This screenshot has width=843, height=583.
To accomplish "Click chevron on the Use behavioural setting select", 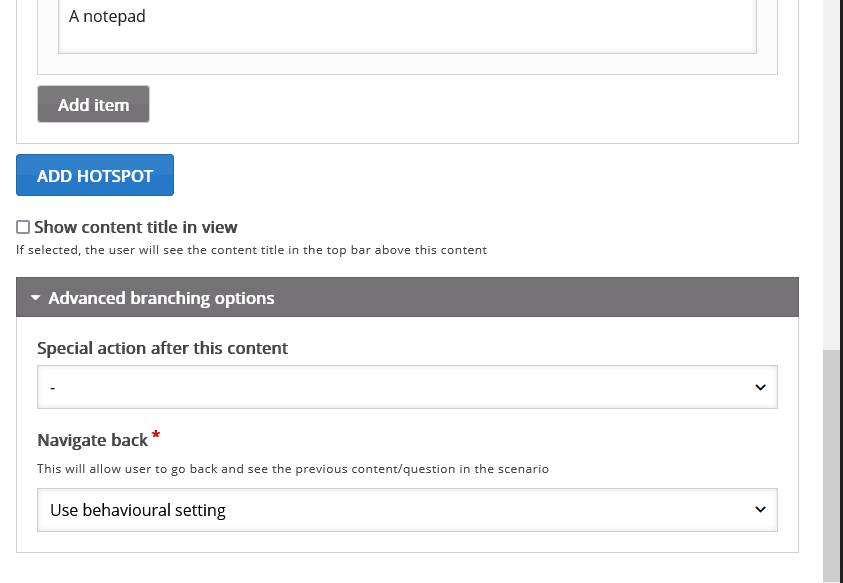I will 760,510.
